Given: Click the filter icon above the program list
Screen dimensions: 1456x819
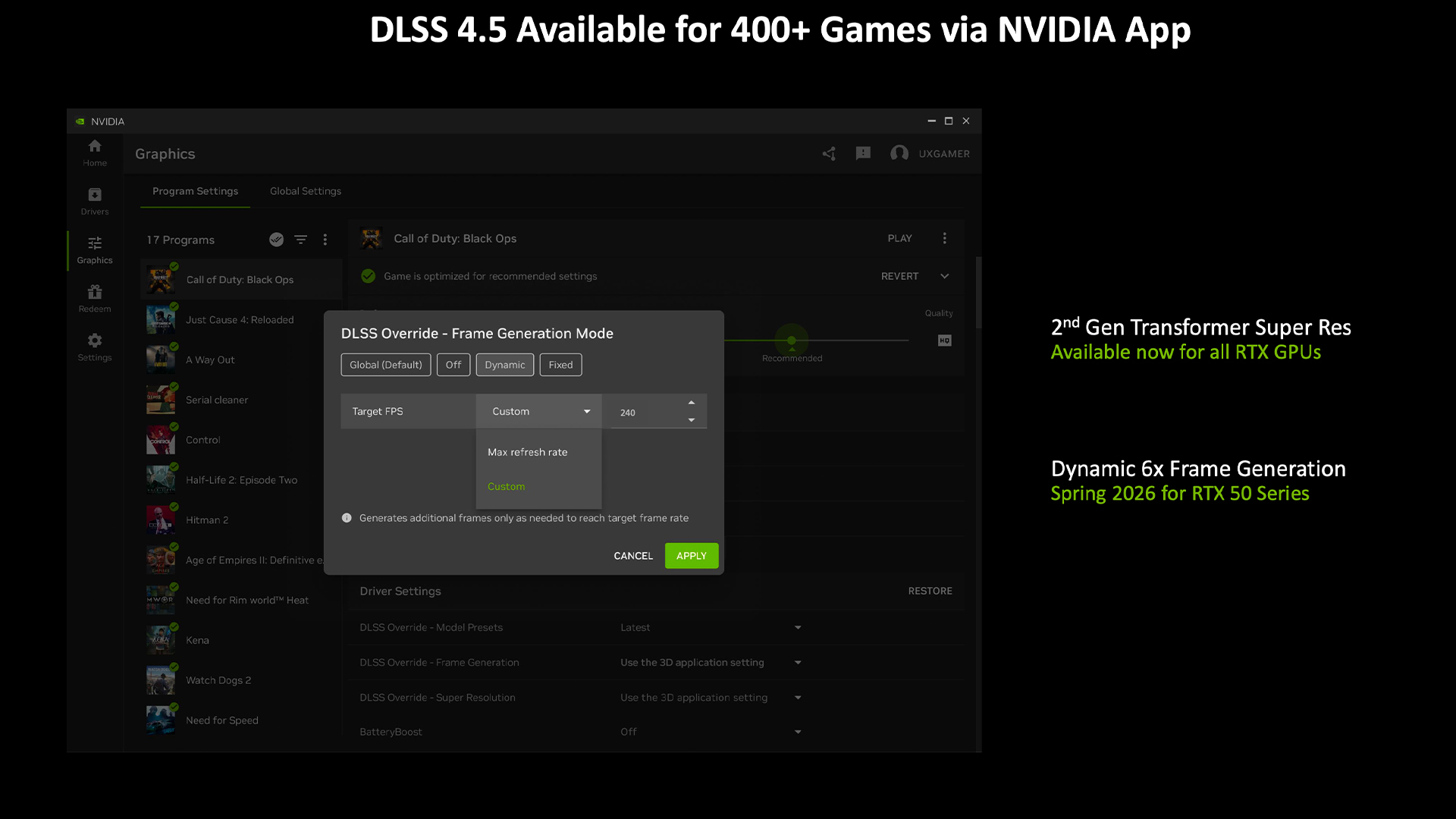Looking at the screenshot, I should coord(300,239).
